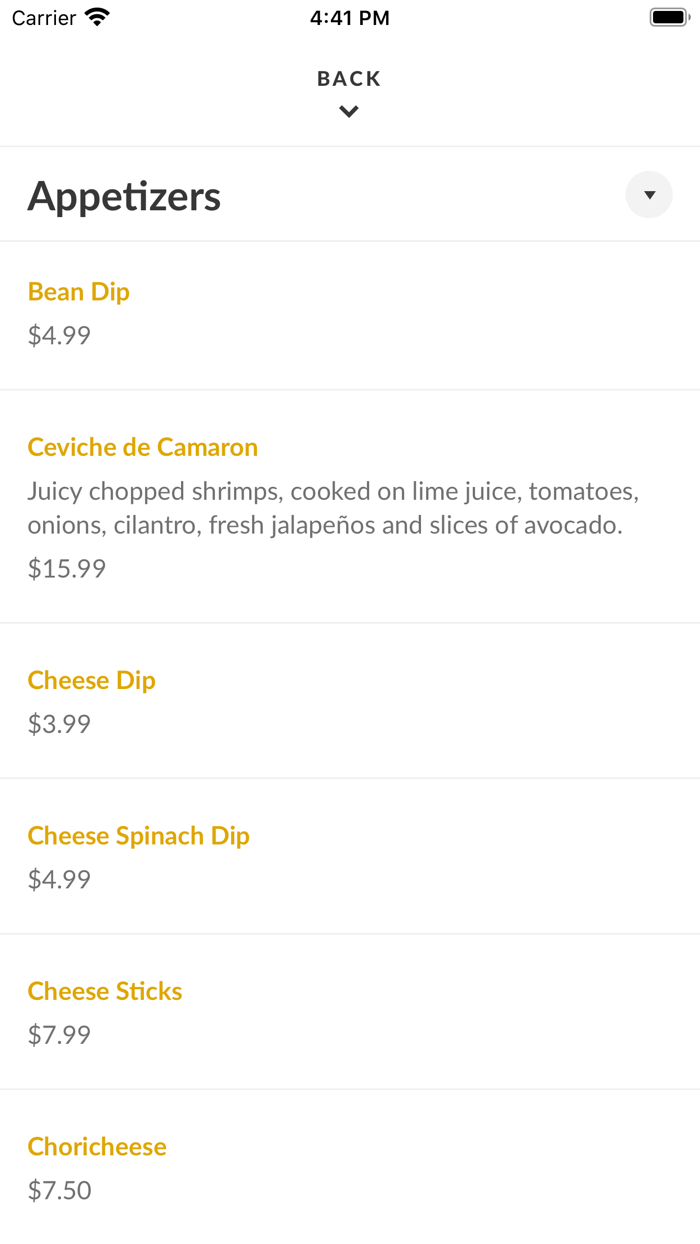The width and height of the screenshot is (700, 1244).
Task: Tap the Bean Dip $4.99 price
Action: pyautogui.click(x=59, y=335)
